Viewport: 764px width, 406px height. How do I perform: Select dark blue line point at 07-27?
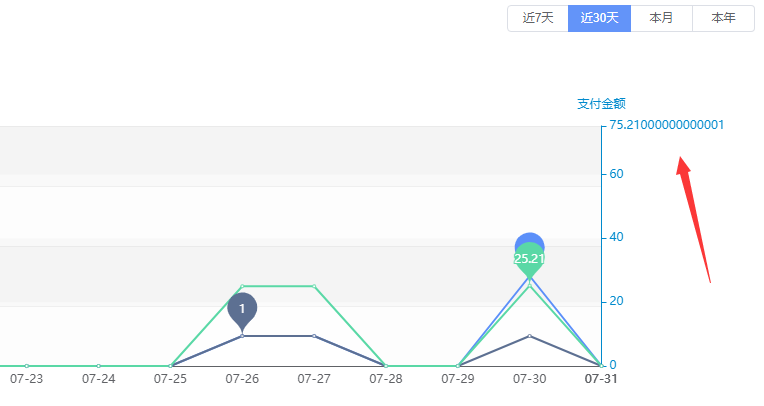(314, 336)
